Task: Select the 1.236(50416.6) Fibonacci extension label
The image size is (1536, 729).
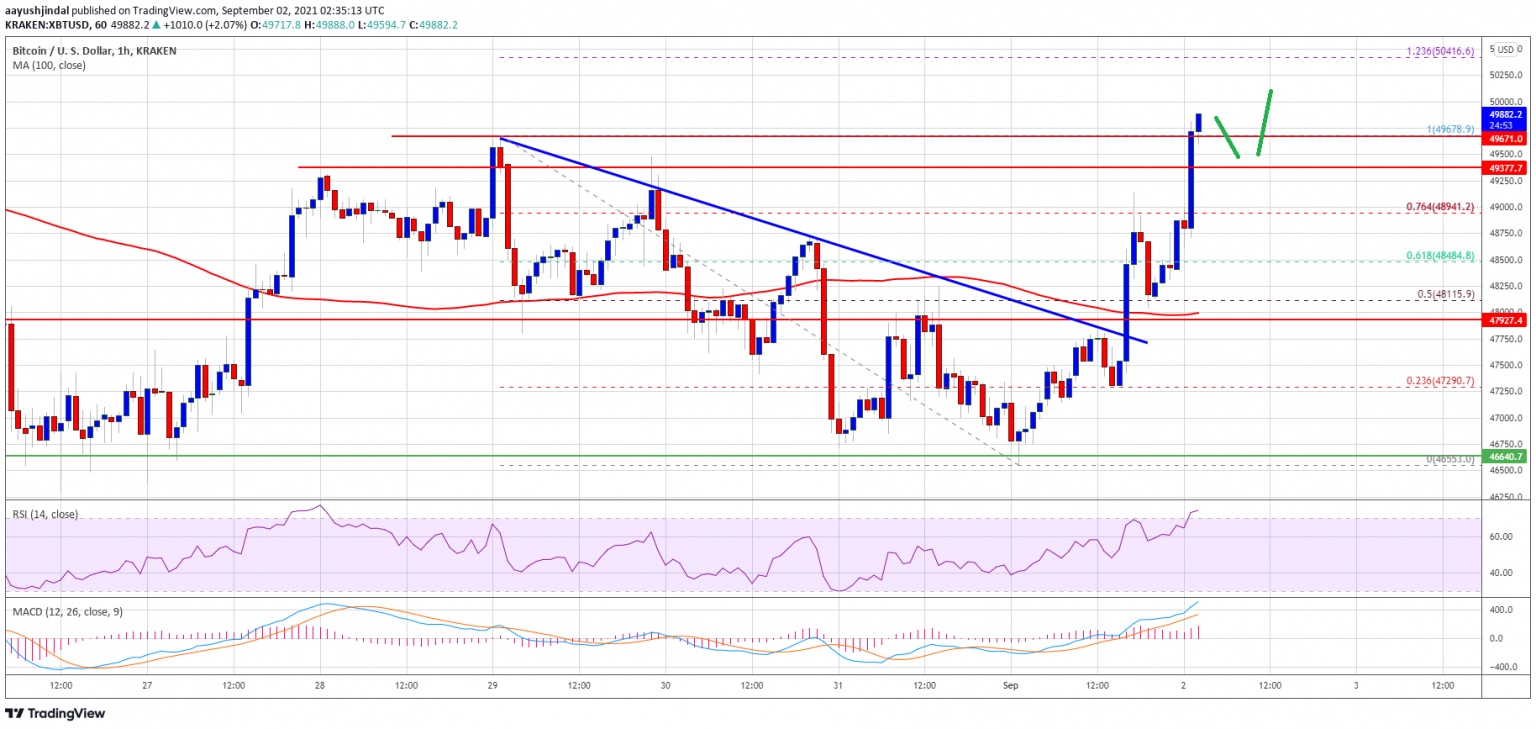Action: pyautogui.click(x=1437, y=53)
